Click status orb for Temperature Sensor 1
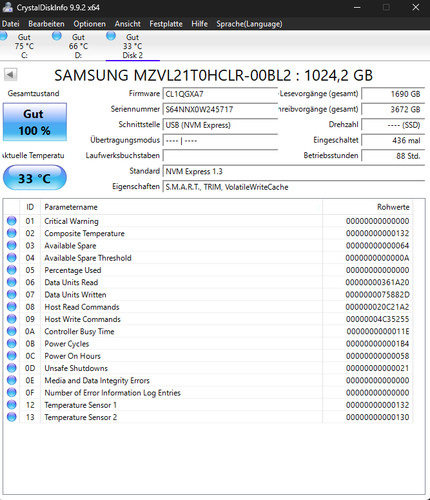430x500 pixels. tap(12, 405)
